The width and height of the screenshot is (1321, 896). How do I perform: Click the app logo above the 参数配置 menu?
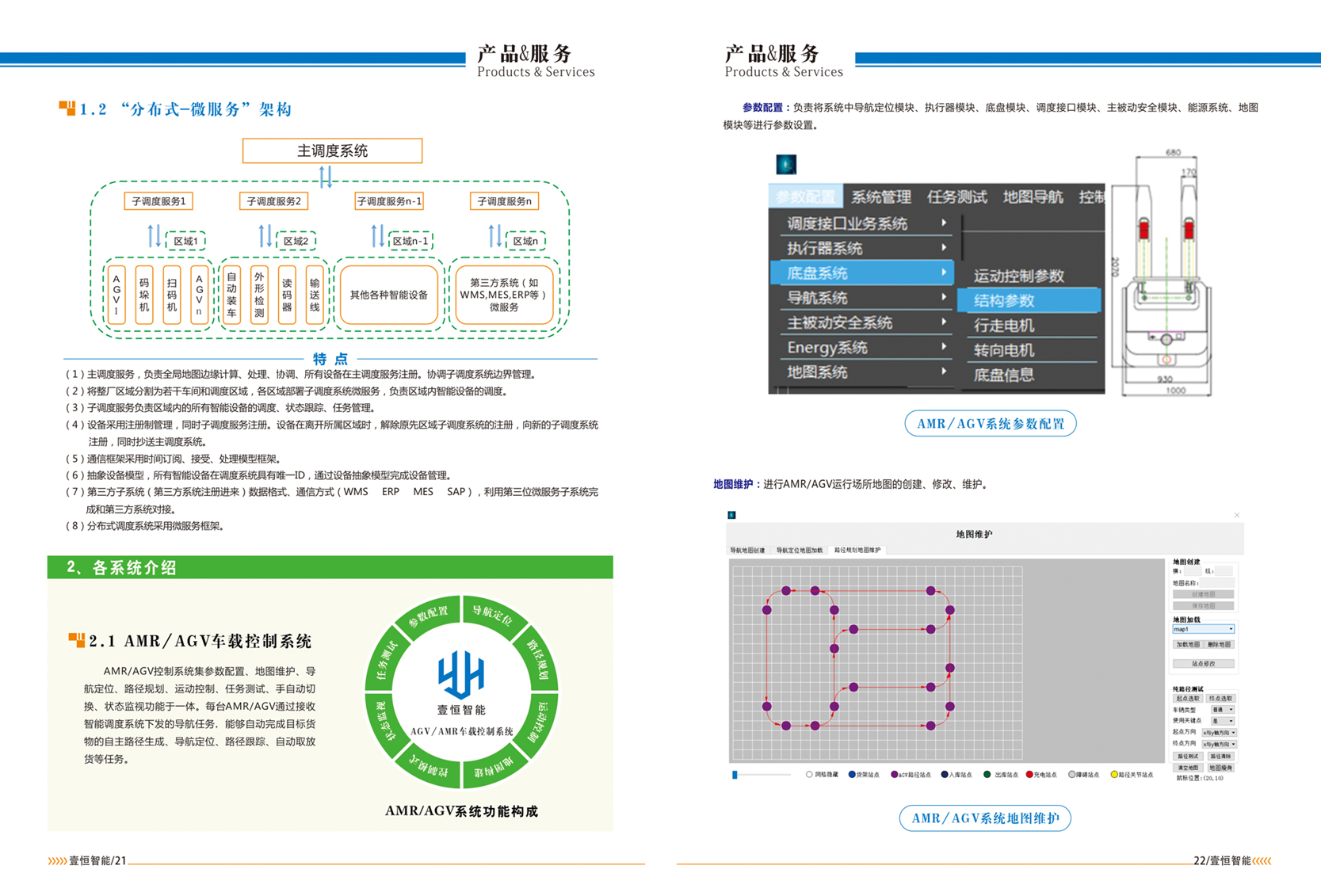click(x=785, y=165)
